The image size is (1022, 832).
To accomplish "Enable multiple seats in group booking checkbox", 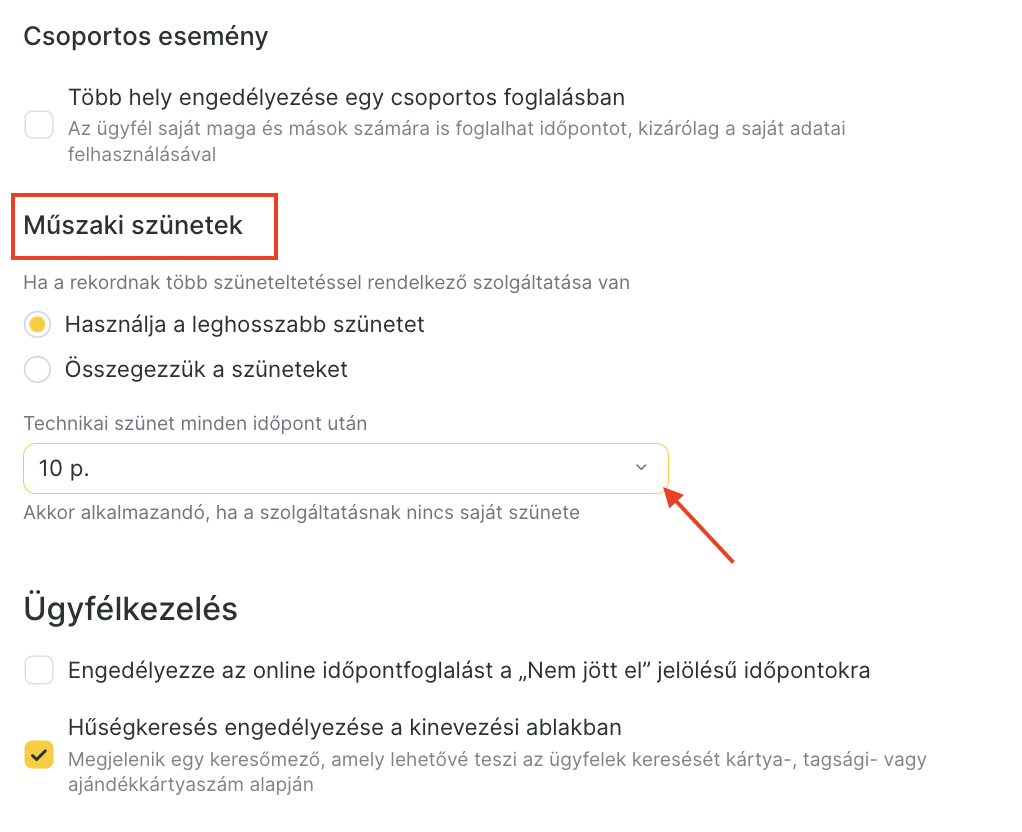I will pyautogui.click(x=39, y=125).
